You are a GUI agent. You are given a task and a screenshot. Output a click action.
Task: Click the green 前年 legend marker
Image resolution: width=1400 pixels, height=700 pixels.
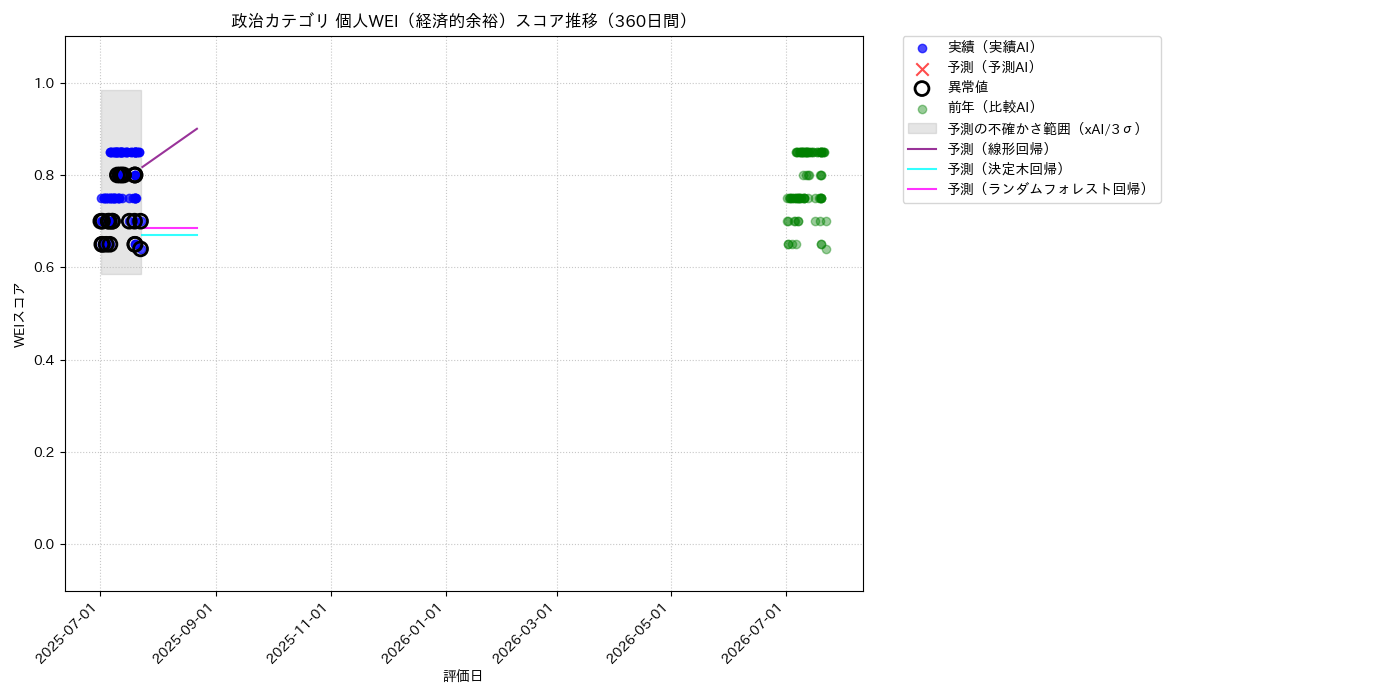922,109
